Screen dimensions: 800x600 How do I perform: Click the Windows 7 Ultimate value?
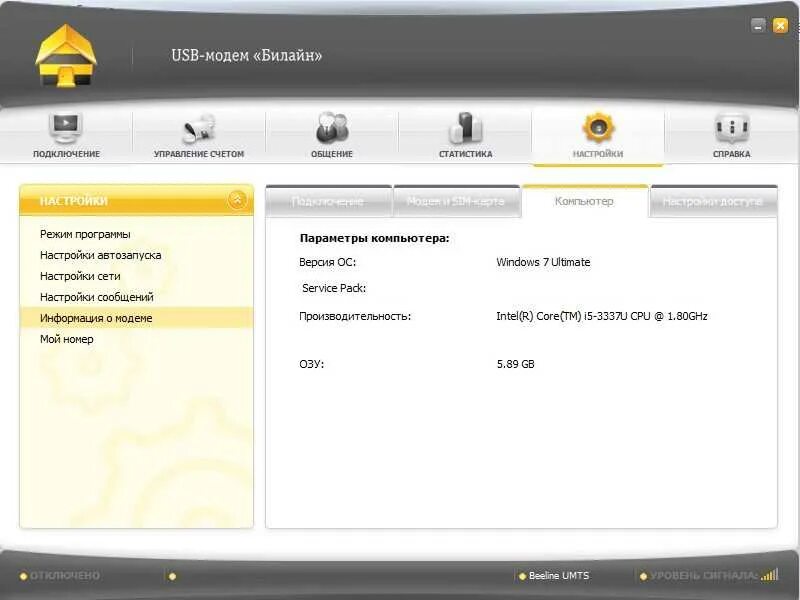click(543, 262)
